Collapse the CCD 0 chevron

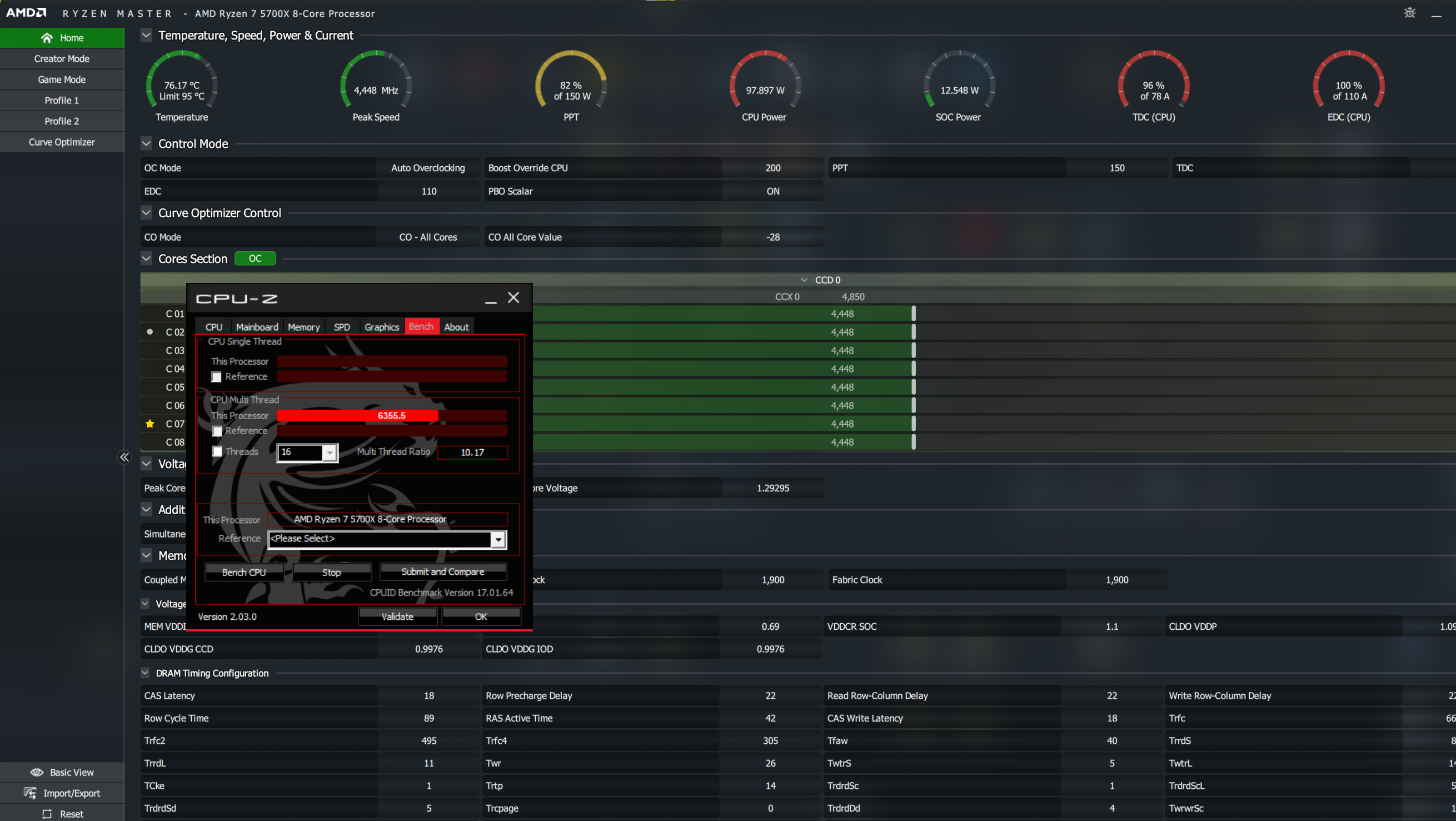(804, 280)
